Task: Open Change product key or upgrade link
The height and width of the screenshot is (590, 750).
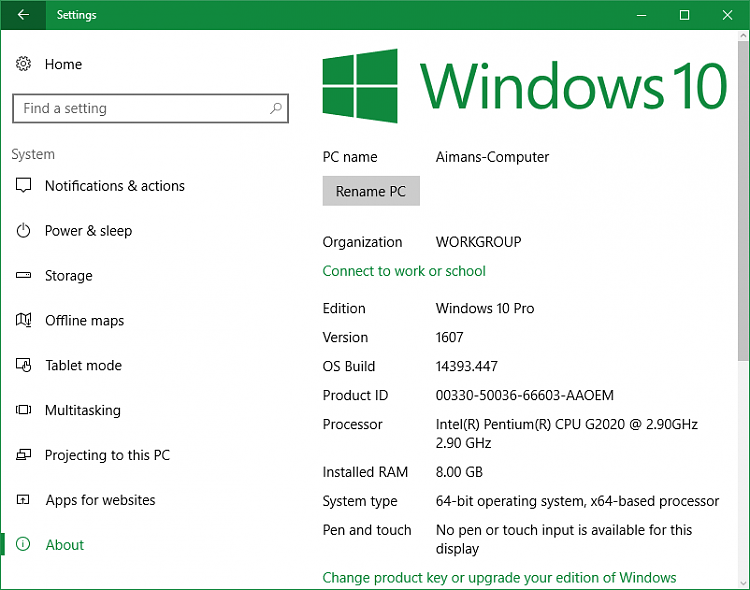Action: [x=499, y=578]
